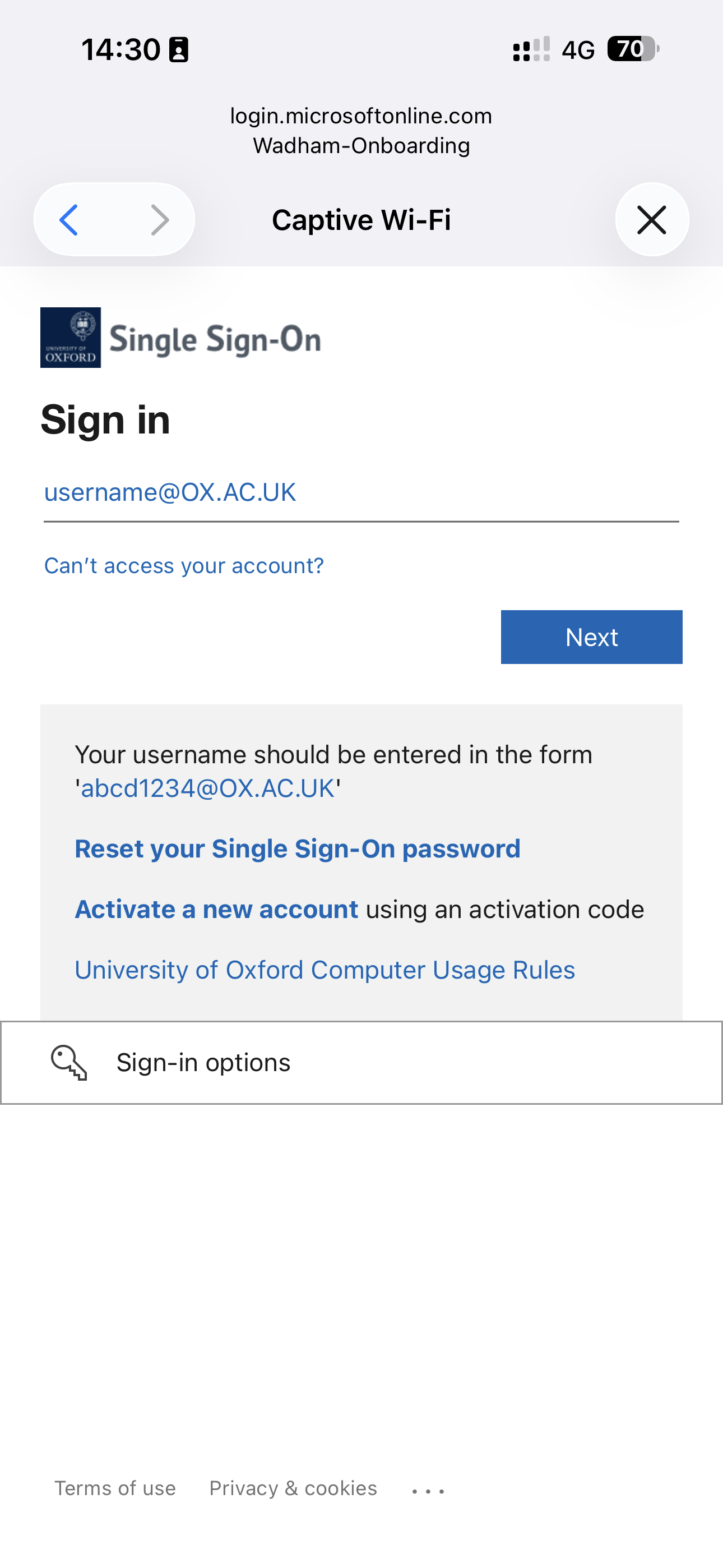Open Privacy & cookies

point(292,1487)
